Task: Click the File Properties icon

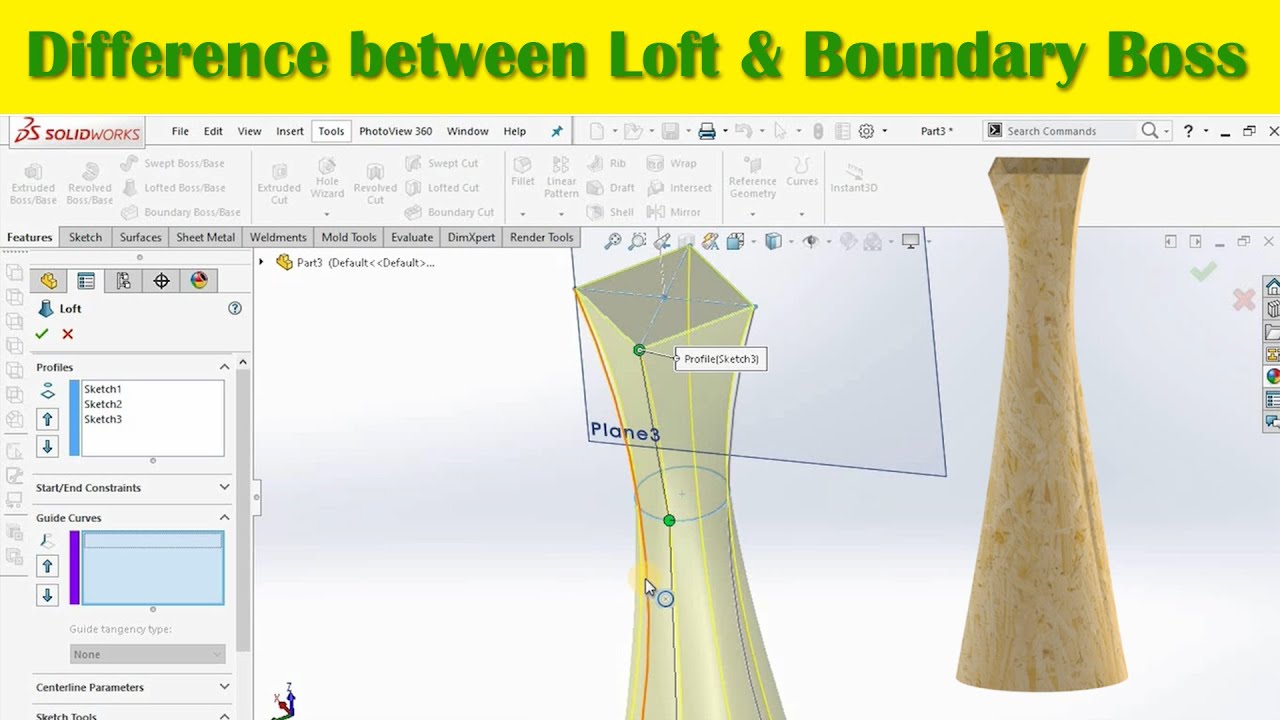Action: tap(842, 131)
